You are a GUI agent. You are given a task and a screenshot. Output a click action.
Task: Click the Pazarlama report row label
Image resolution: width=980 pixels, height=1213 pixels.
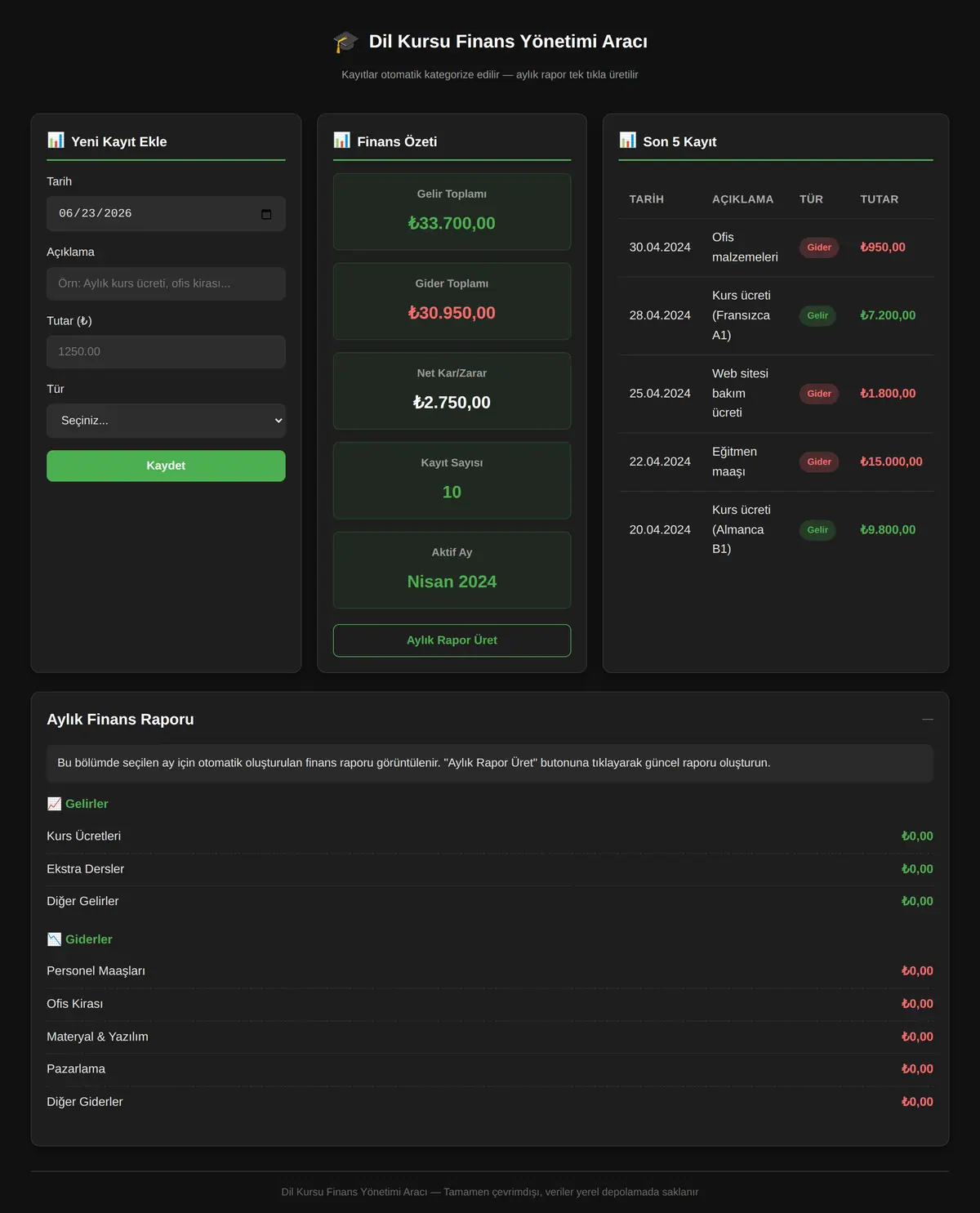point(76,1069)
